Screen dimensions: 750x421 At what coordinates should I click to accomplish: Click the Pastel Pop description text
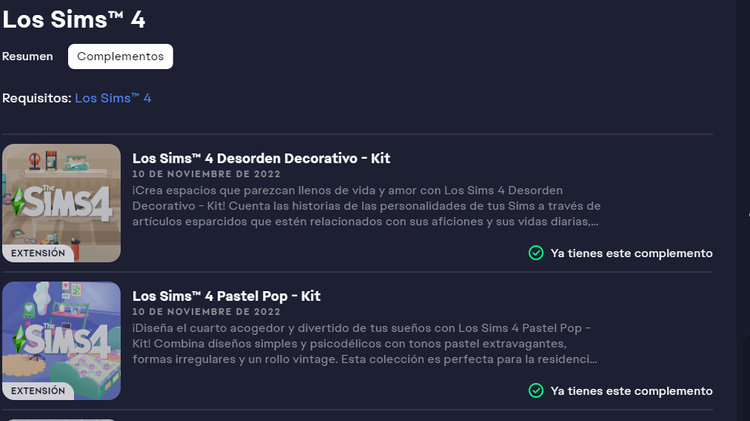click(365, 343)
